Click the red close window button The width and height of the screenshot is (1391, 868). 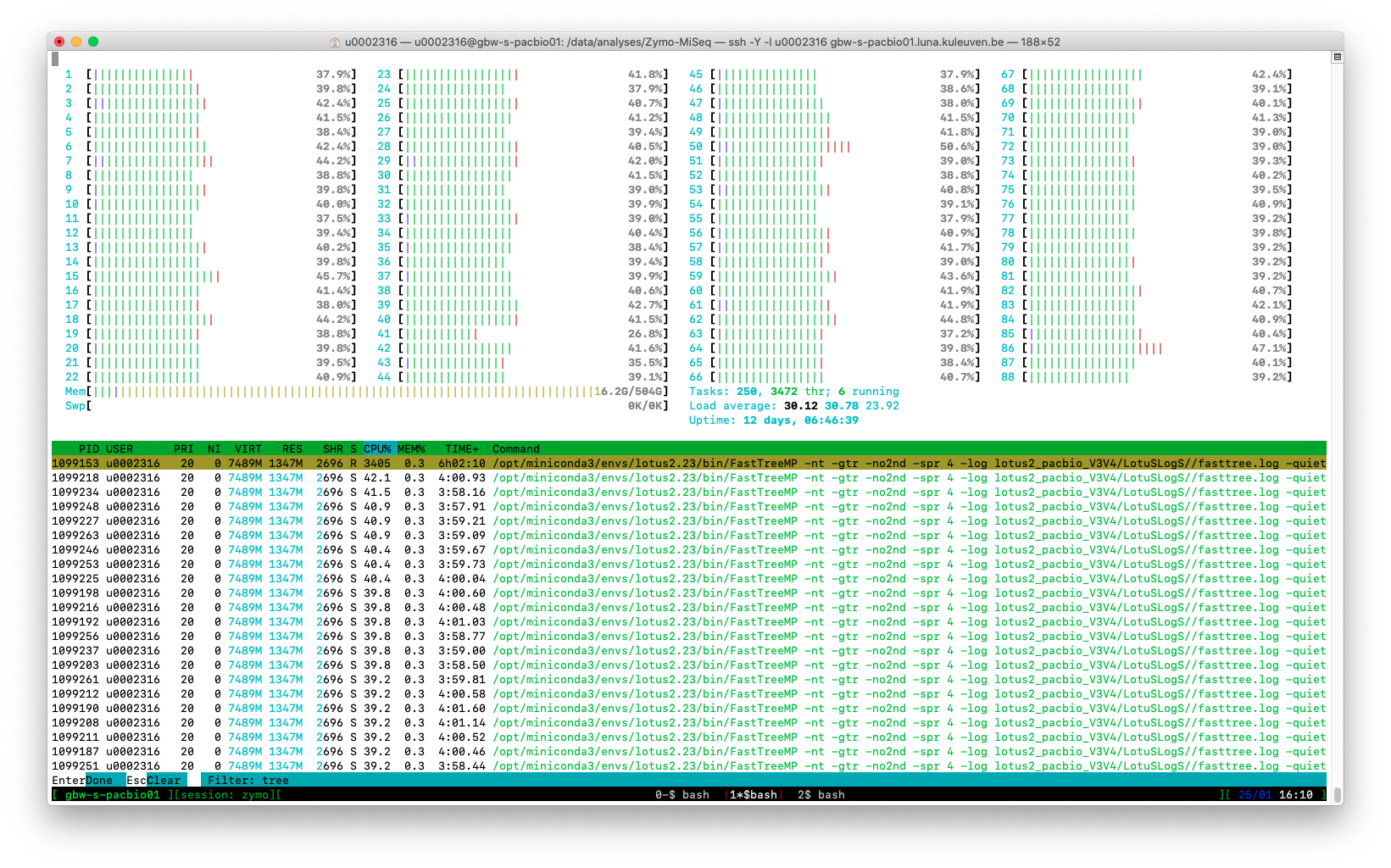tap(59, 42)
